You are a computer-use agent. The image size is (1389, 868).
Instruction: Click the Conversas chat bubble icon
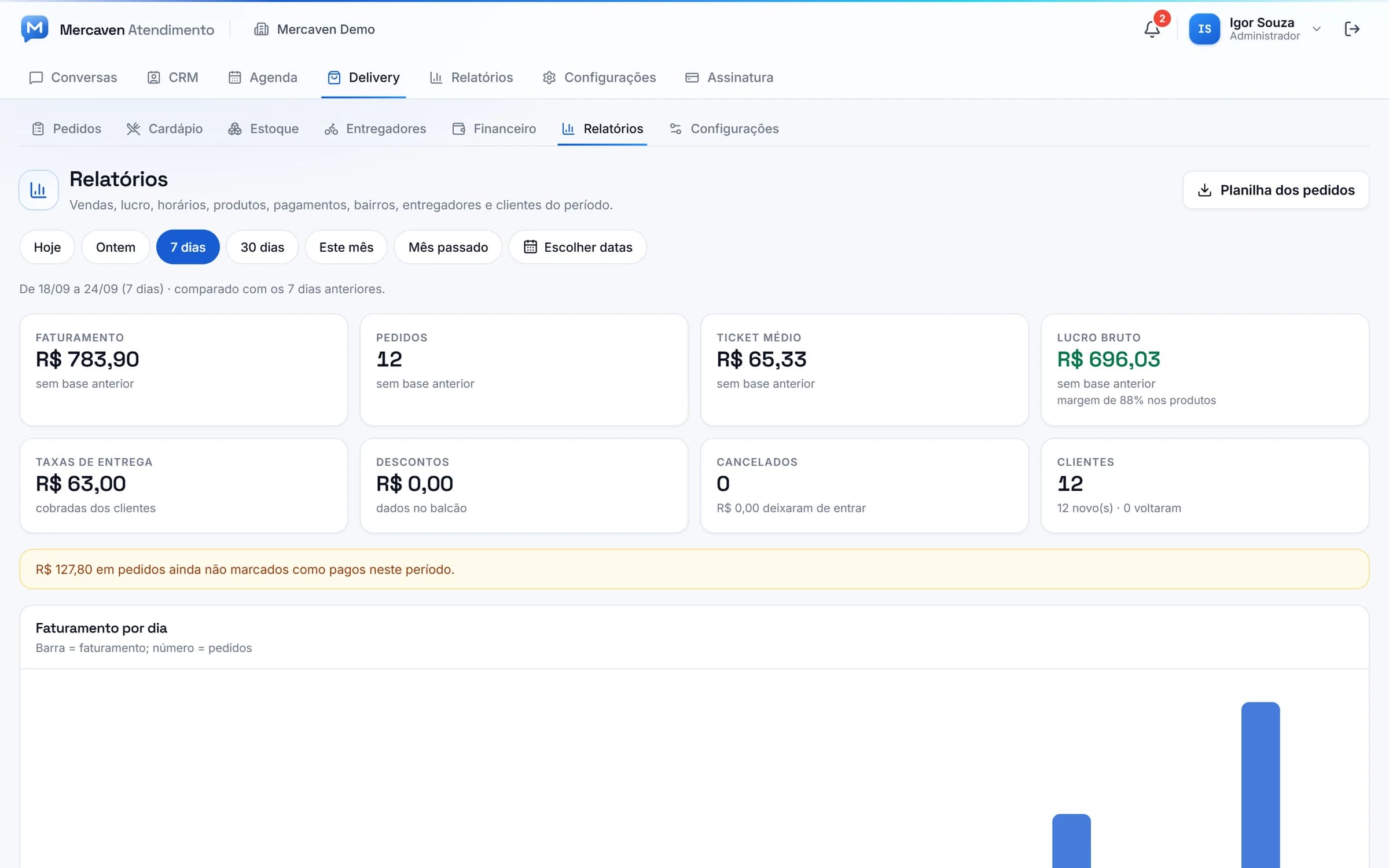[x=36, y=78]
